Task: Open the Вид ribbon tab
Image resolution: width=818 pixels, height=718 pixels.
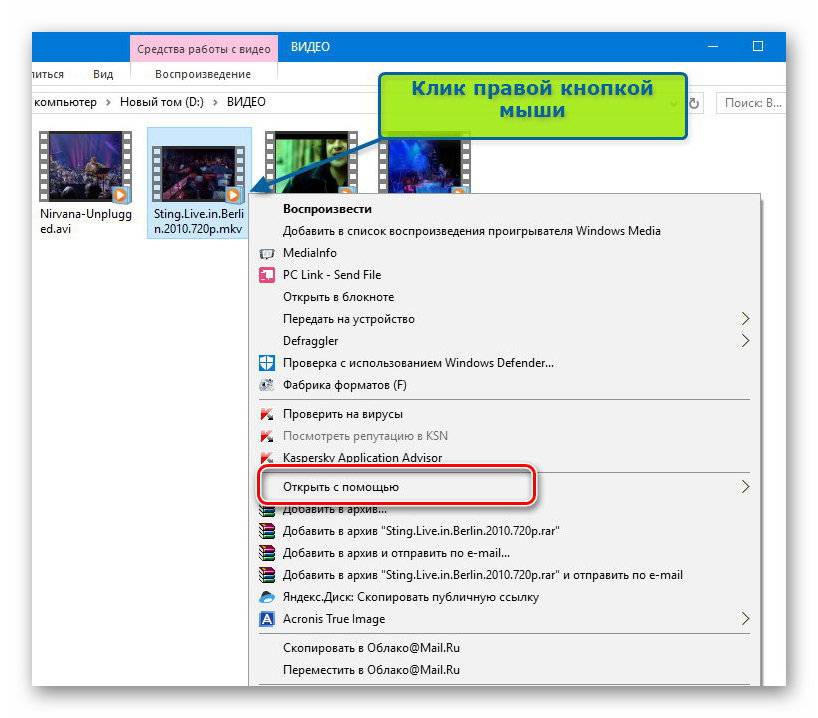Action: click(103, 74)
